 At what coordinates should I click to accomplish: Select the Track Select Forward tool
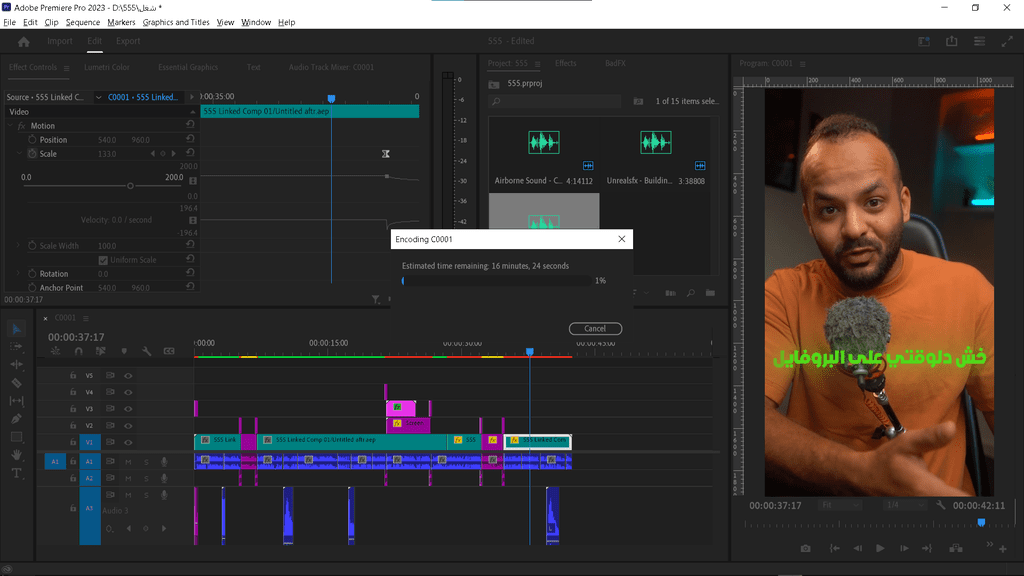point(17,347)
